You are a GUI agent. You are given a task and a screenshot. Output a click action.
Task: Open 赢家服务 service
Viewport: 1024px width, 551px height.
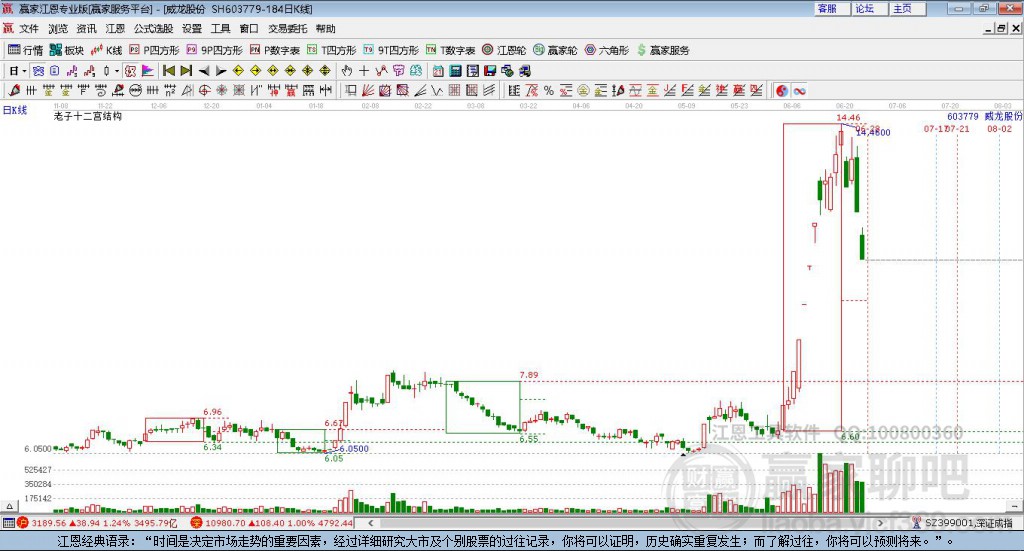pos(663,50)
